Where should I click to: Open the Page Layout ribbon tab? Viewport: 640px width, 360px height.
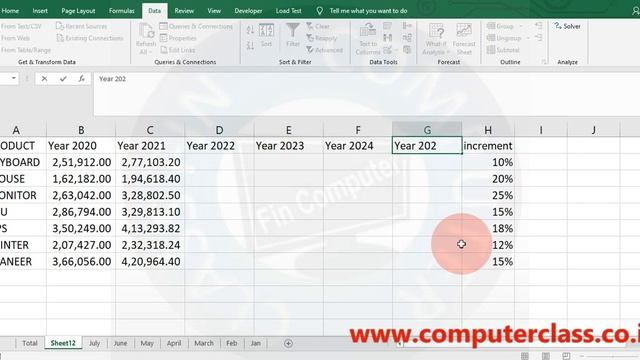(x=78, y=11)
